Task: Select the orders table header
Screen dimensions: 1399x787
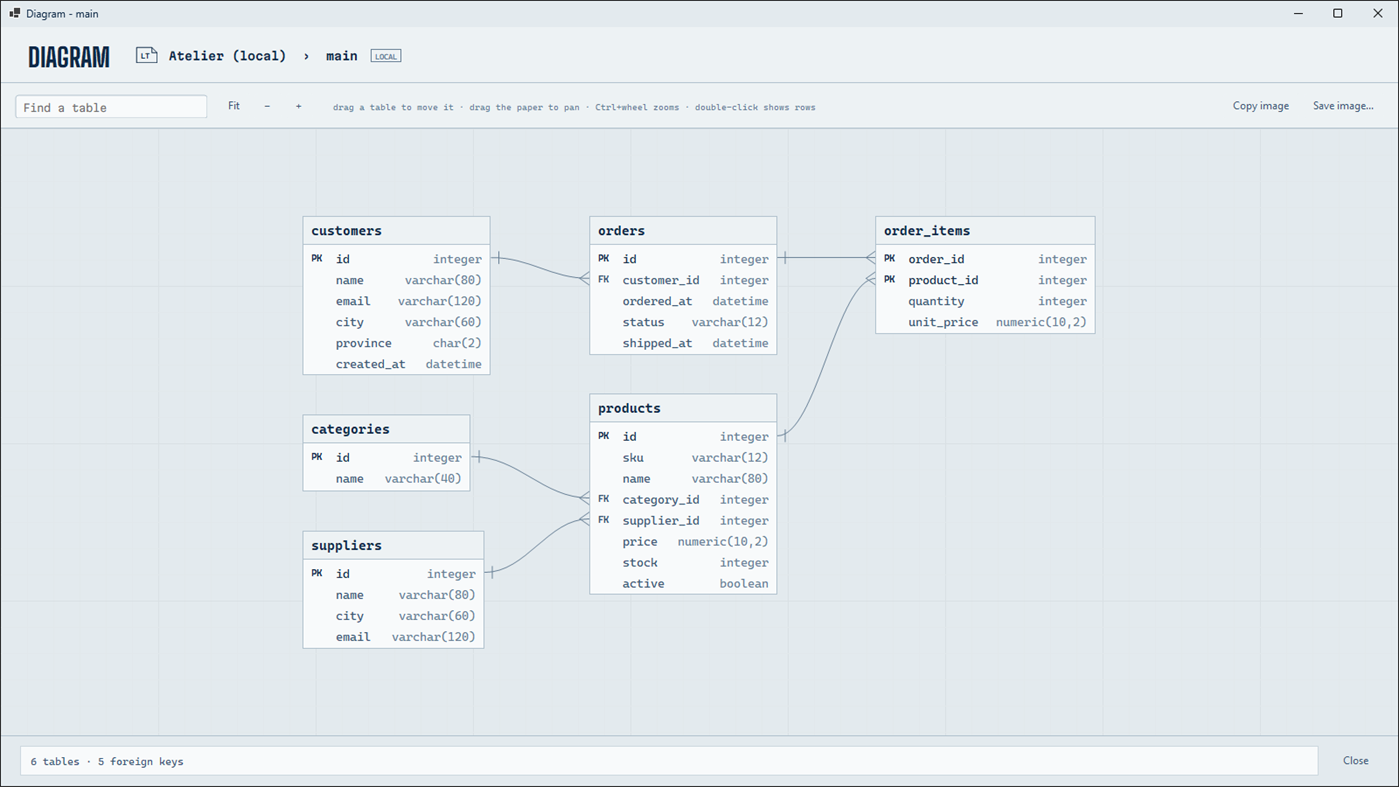Action: [683, 231]
